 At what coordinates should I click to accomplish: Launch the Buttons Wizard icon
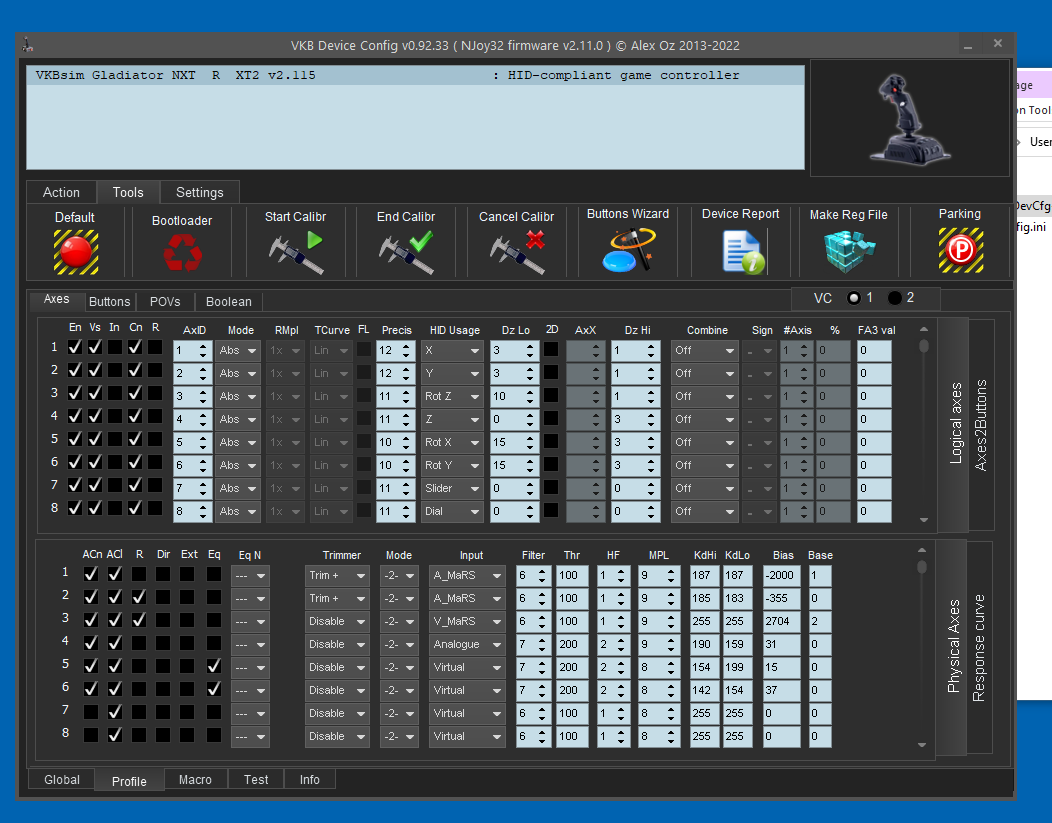tap(629, 250)
